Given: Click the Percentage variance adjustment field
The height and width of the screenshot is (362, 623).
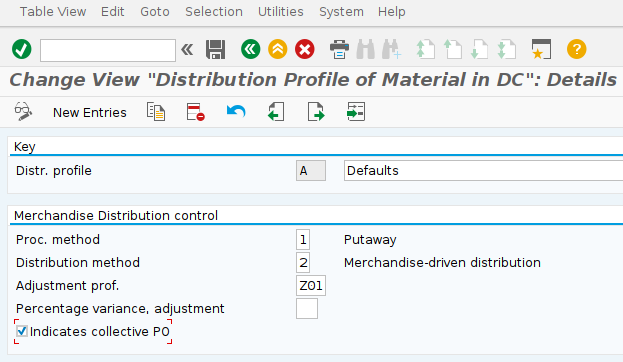Looking at the screenshot, I should [307, 308].
